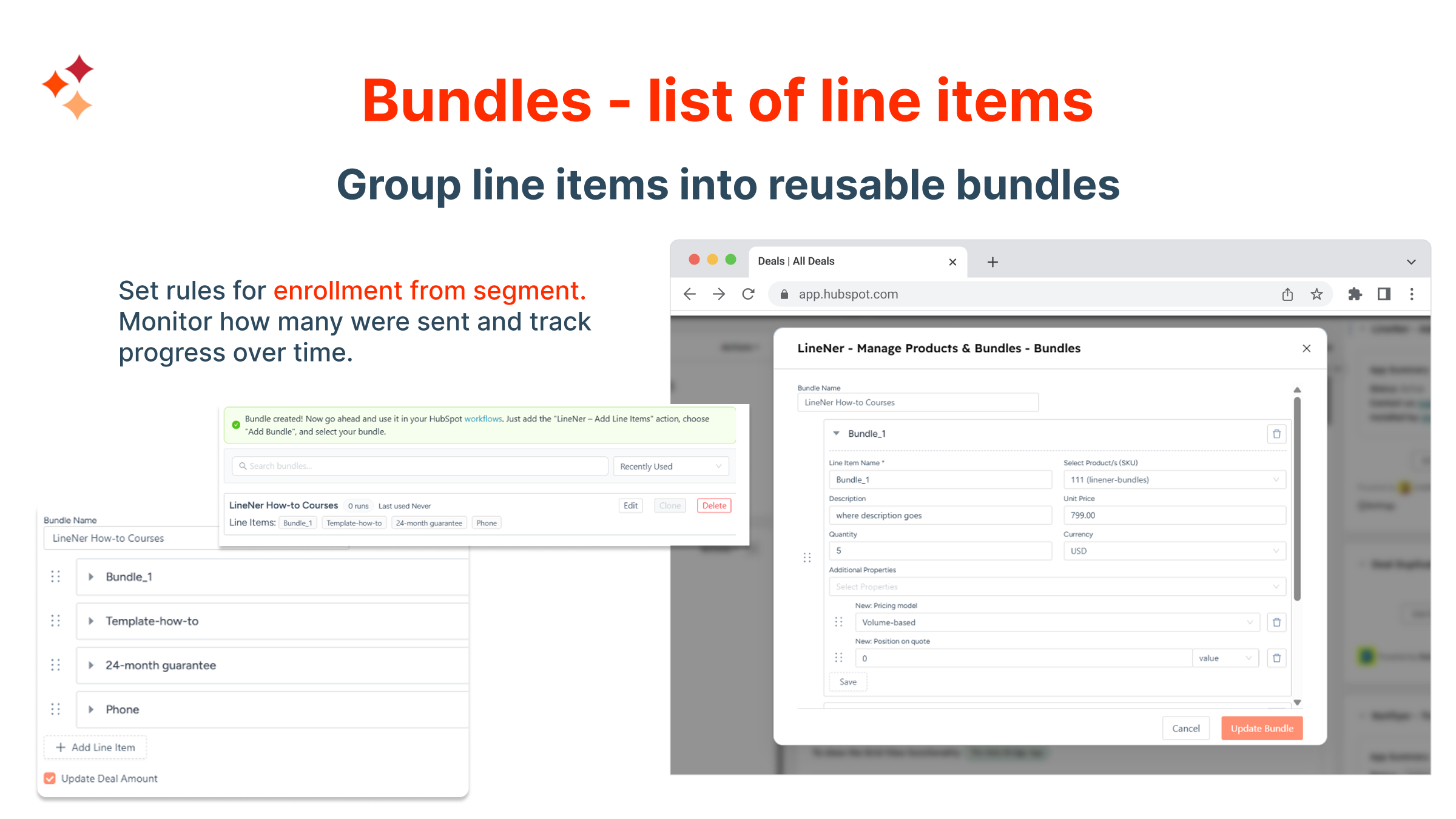Click the Cancel button in dialog

click(x=1186, y=729)
